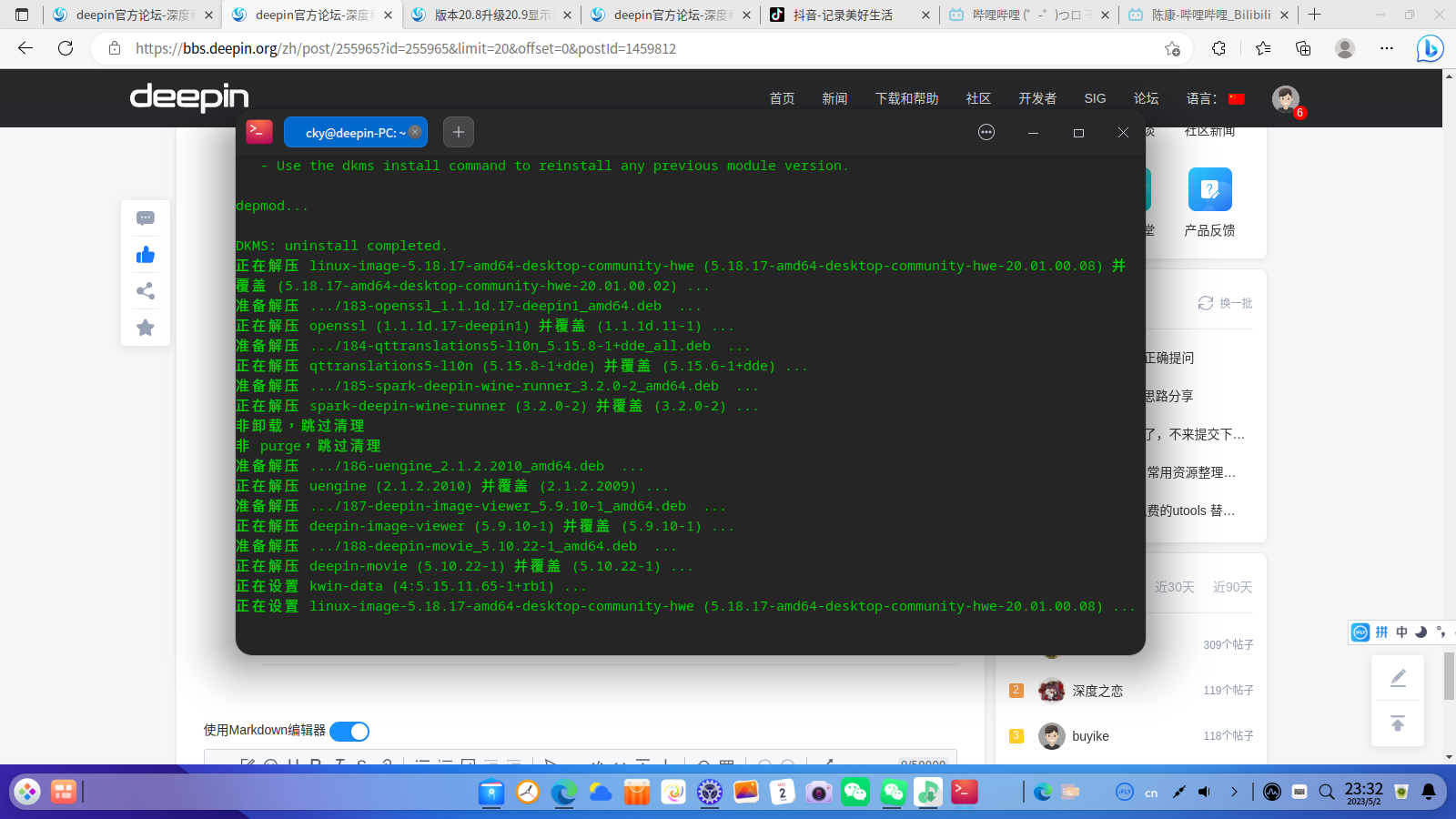Select the 近90天 statistics tab
Image resolution: width=1456 pixels, height=819 pixels.
click(x=1231, y=587)
